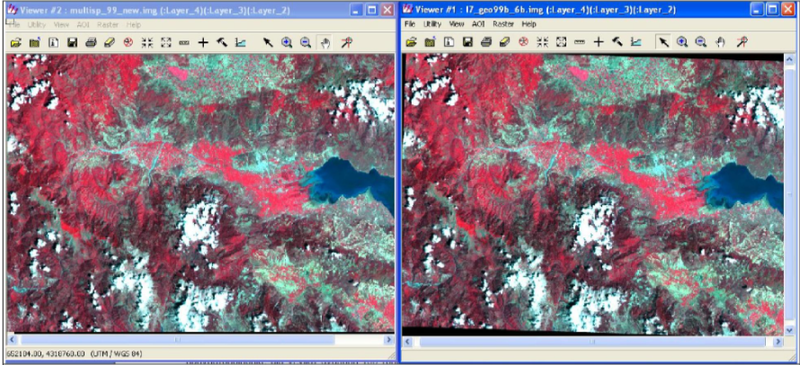Open a layer in Viewer #2
800x365 pixels.
16,43
